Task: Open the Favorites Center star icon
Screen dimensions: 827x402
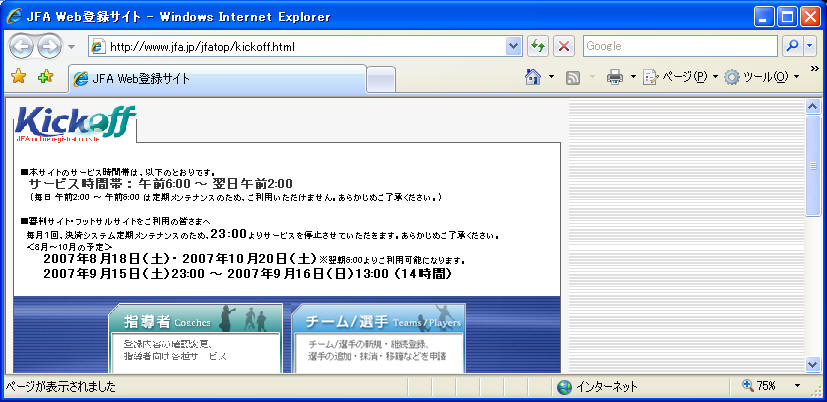Action: click(x=18, y=77)
